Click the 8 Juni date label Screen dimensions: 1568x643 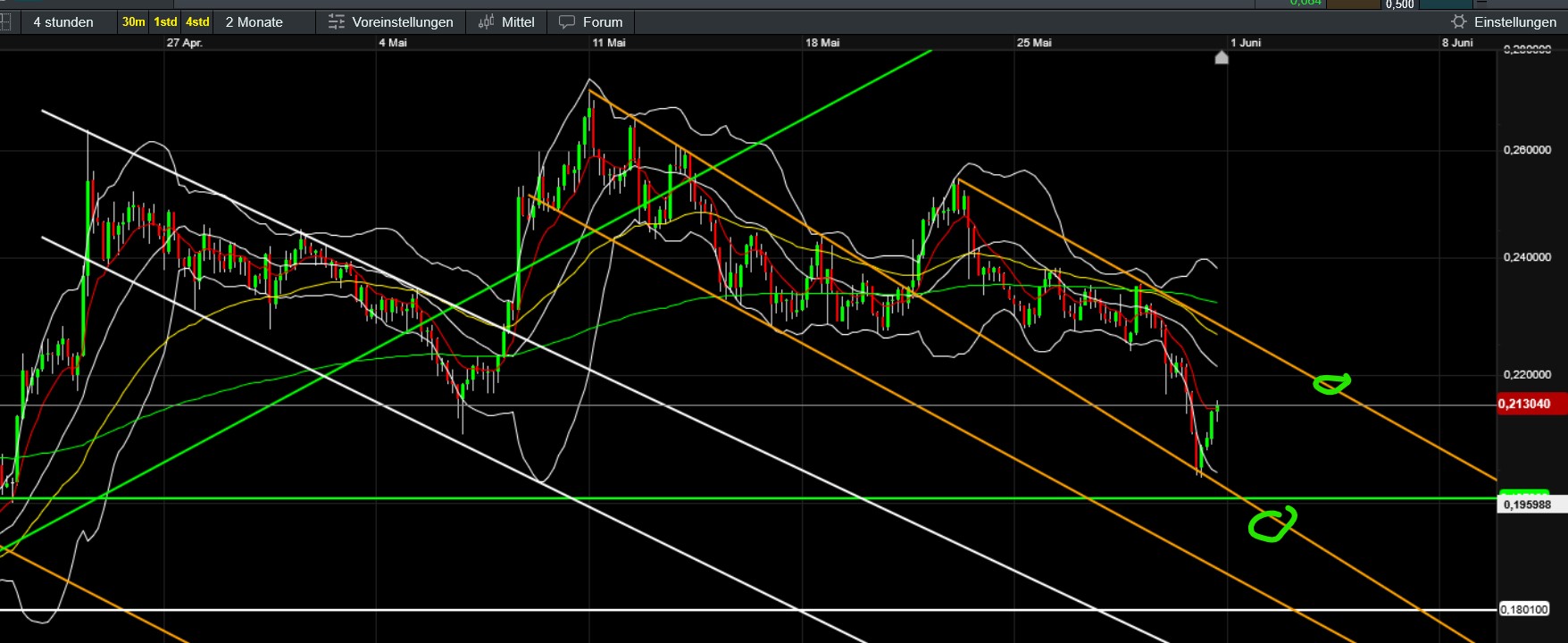pos(1457,43)
